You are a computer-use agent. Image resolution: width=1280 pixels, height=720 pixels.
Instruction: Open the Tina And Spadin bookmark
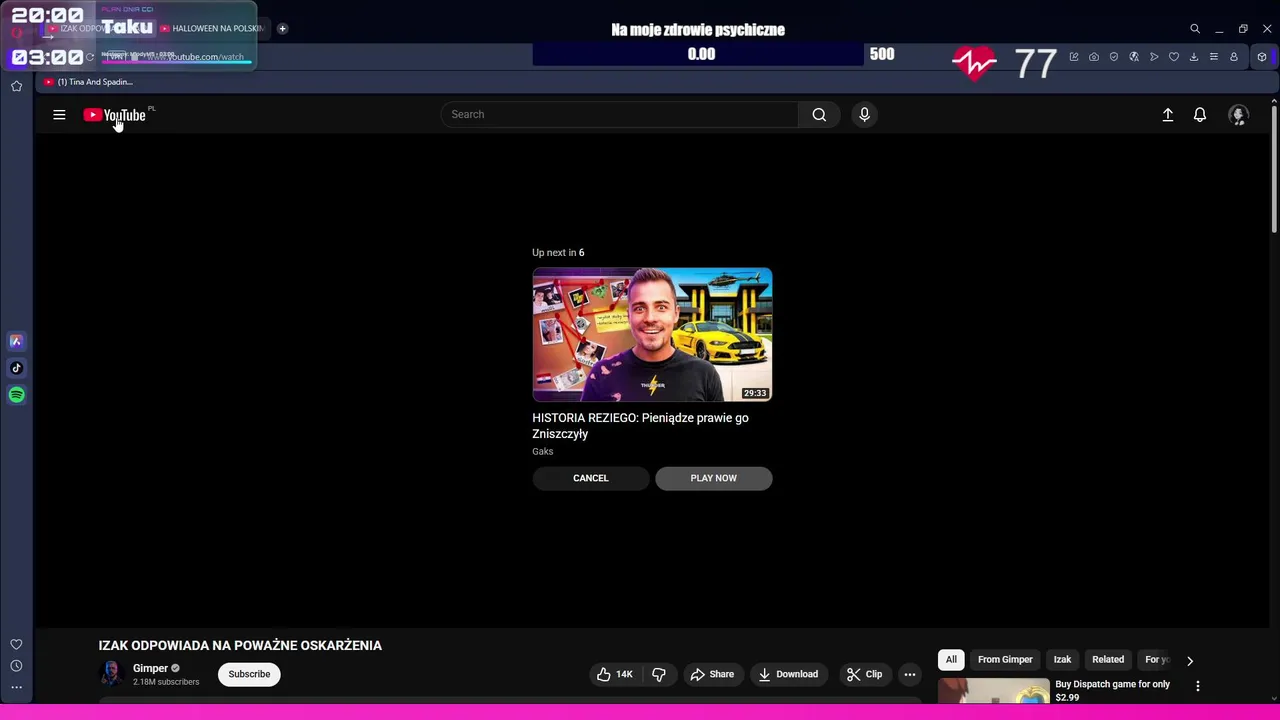(88, 82)
